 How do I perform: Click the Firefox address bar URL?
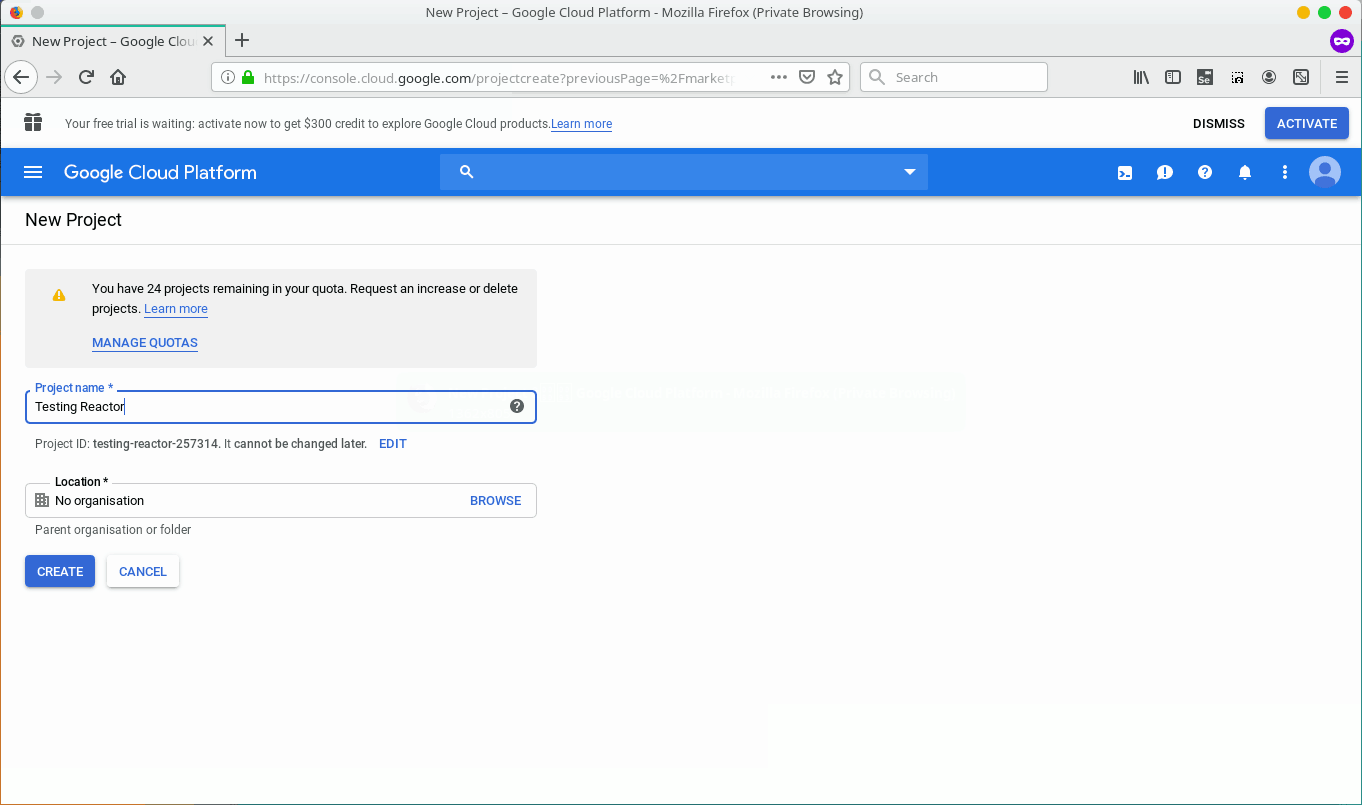pos(498,77)
